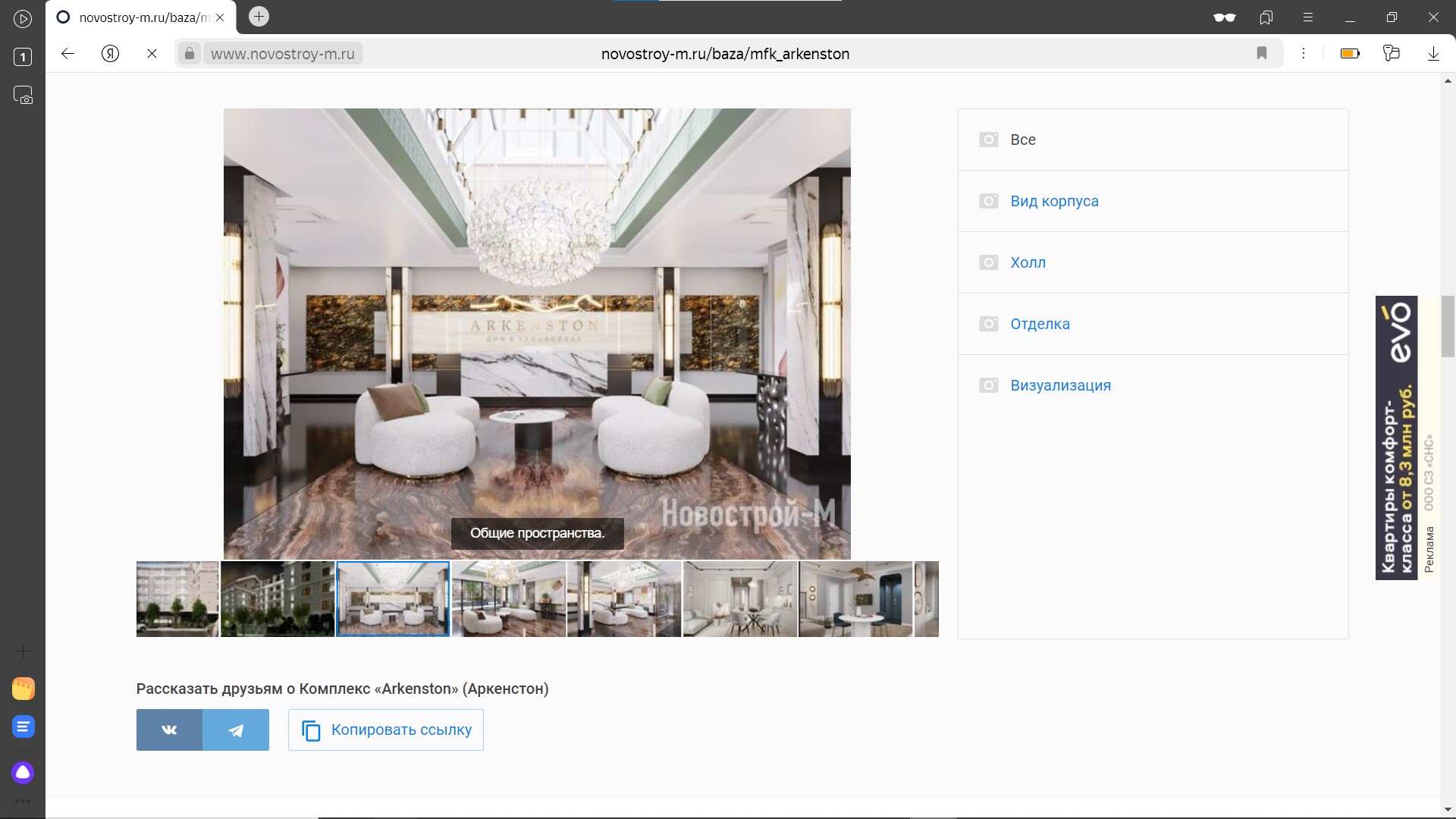
Task: Enable incognito glasses icon in title bar
Action: (1224, 17)
